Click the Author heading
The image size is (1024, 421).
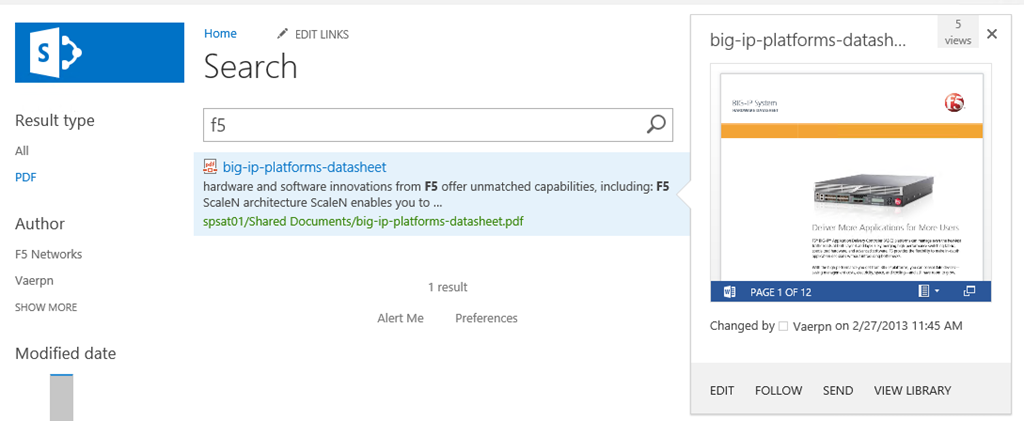40,224
